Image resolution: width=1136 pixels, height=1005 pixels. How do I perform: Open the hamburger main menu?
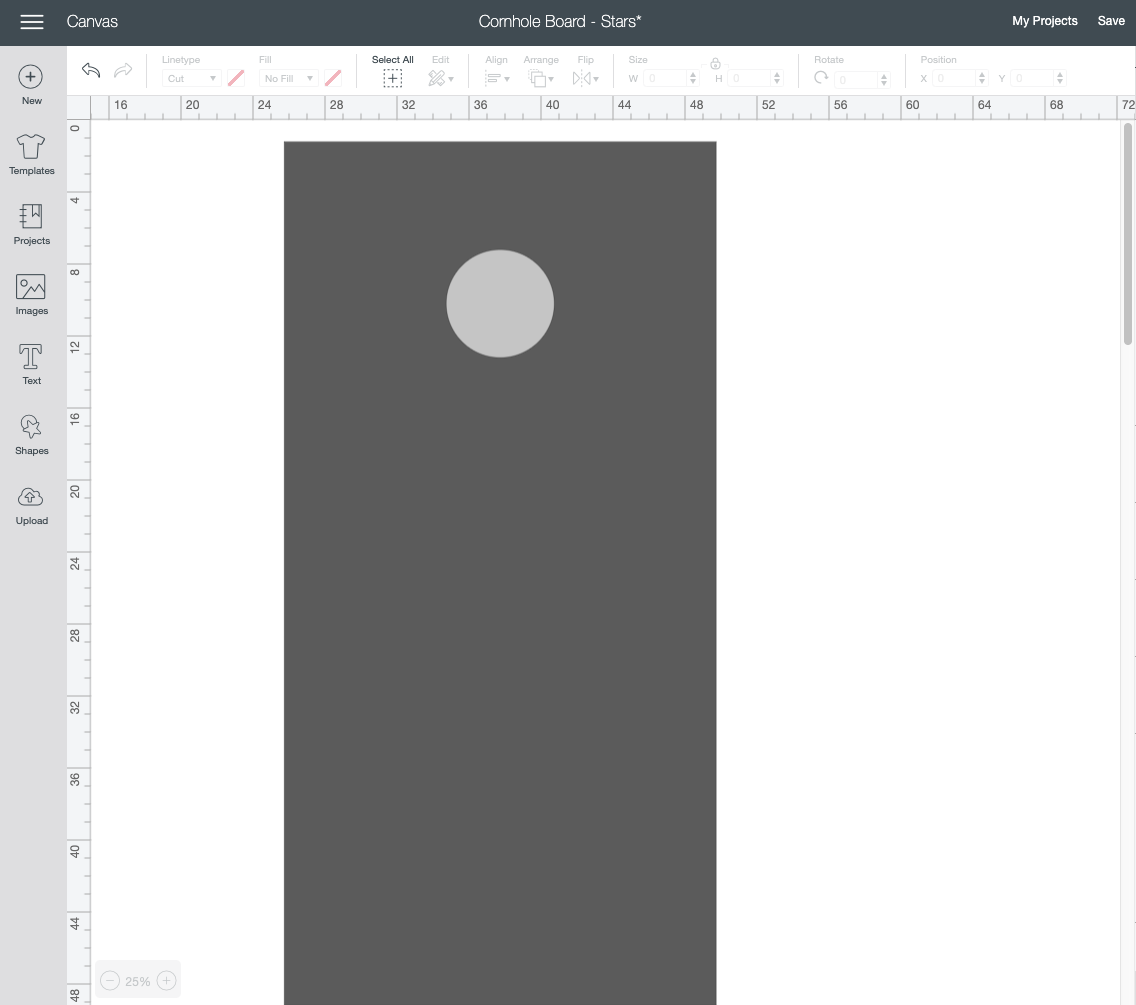[x=32, y=22]
